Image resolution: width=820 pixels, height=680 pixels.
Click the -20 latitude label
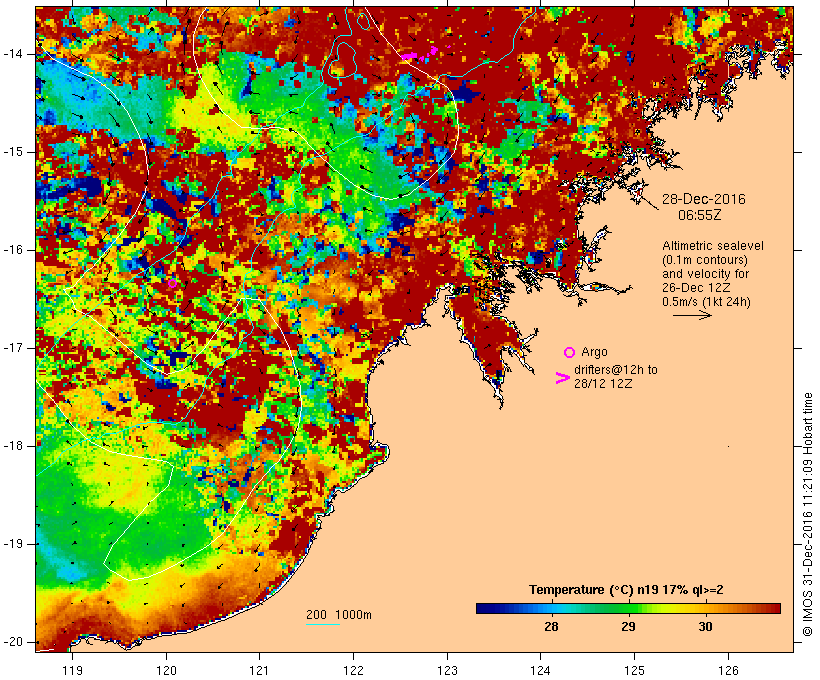point(13,642)
